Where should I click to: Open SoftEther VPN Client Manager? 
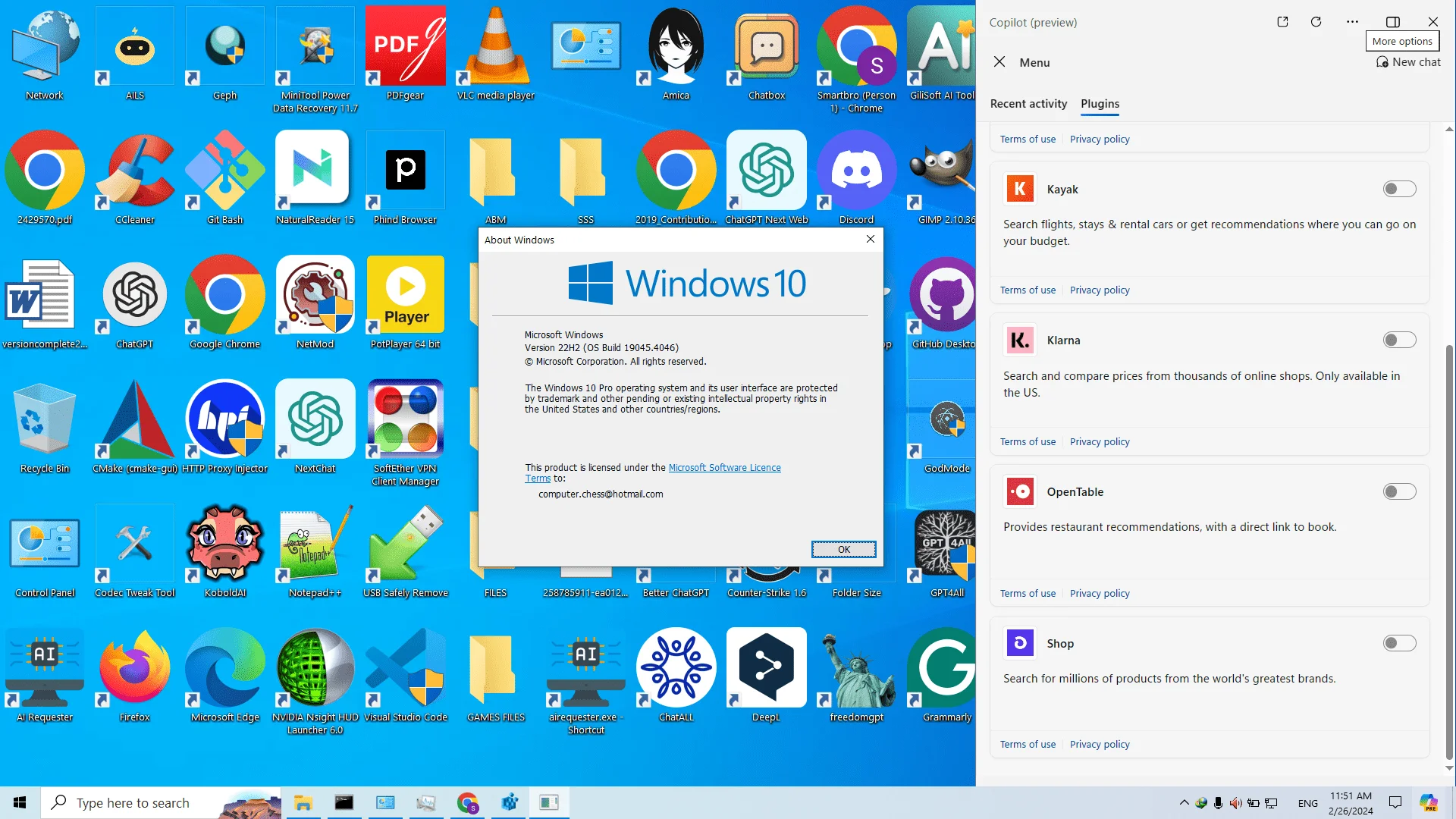pos(406,433)
